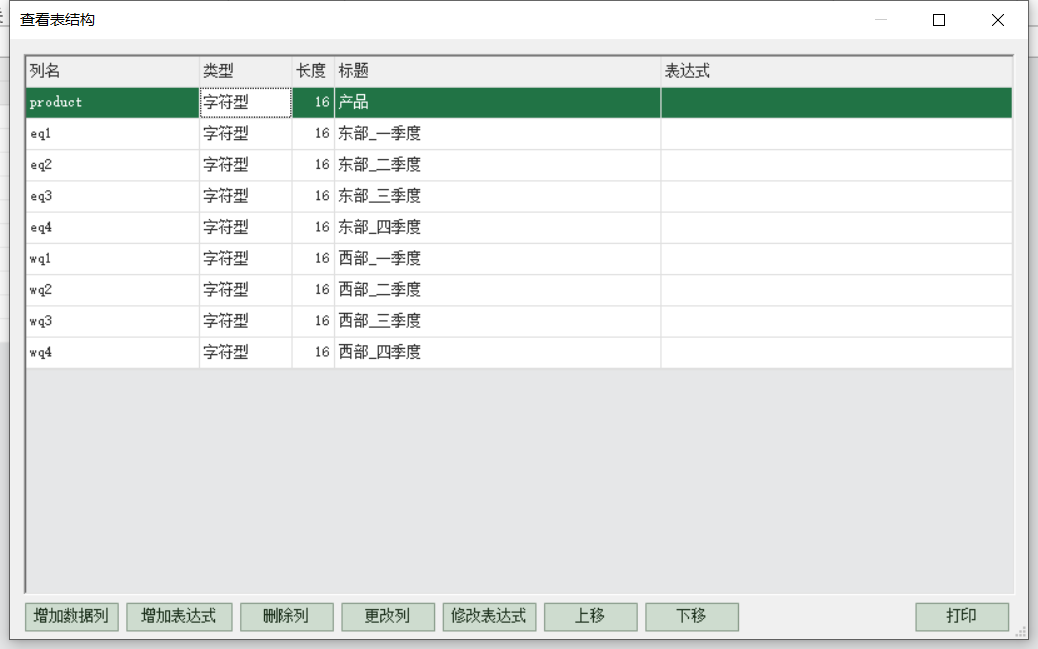Click the 增加表达式 button
Screen dimensions: 1038x649
[x=179, y=617]
